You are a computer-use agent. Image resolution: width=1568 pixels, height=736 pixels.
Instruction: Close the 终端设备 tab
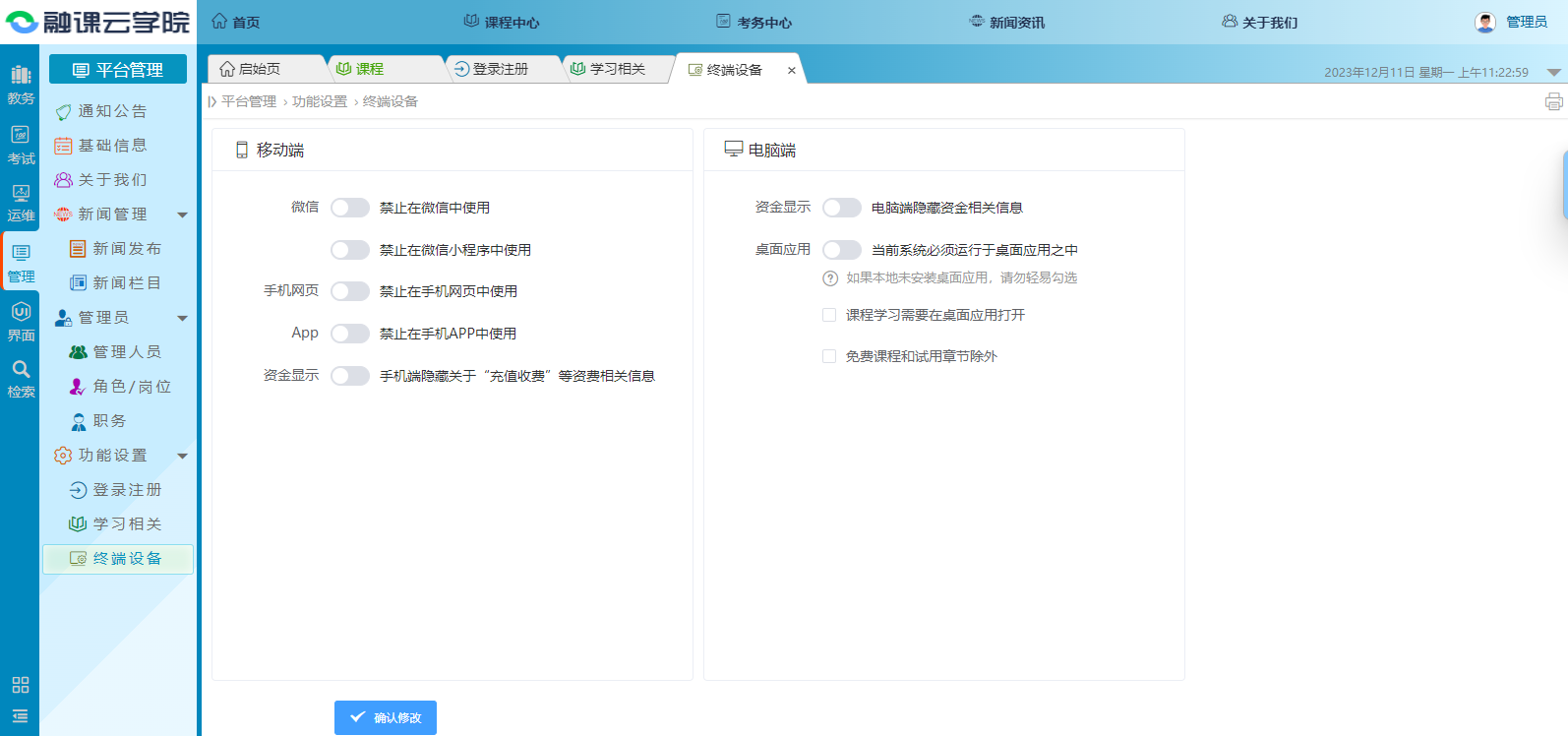(x=791, y=70)
